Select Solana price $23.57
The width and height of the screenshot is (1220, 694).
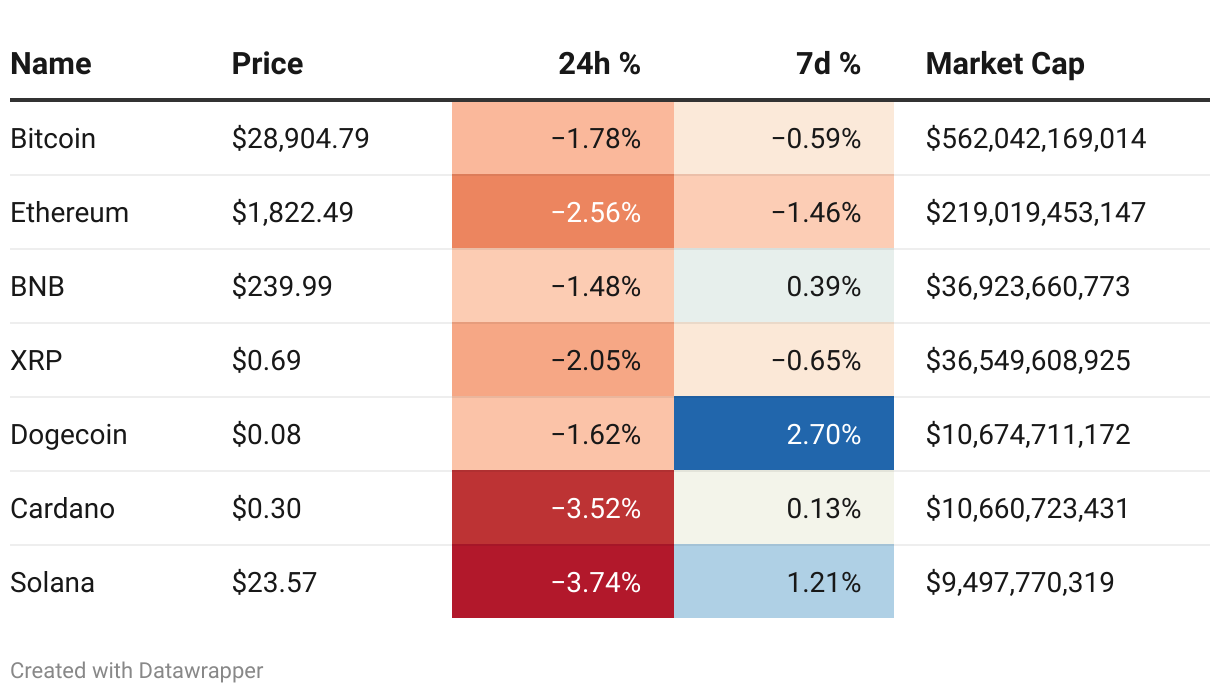[x=274, y=582]
